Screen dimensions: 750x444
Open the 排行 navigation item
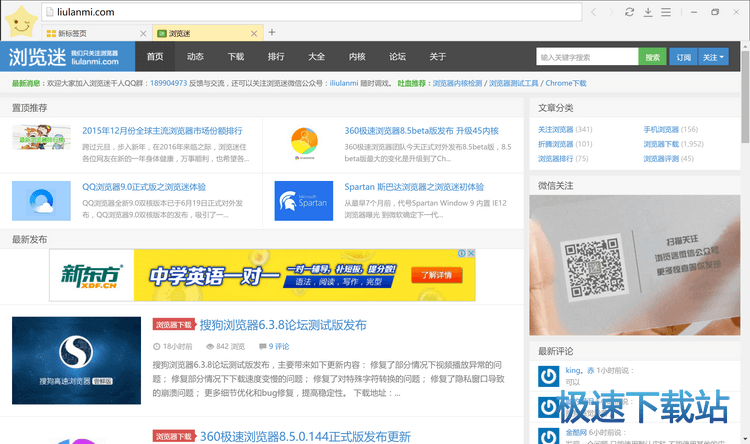pos(276,56)
